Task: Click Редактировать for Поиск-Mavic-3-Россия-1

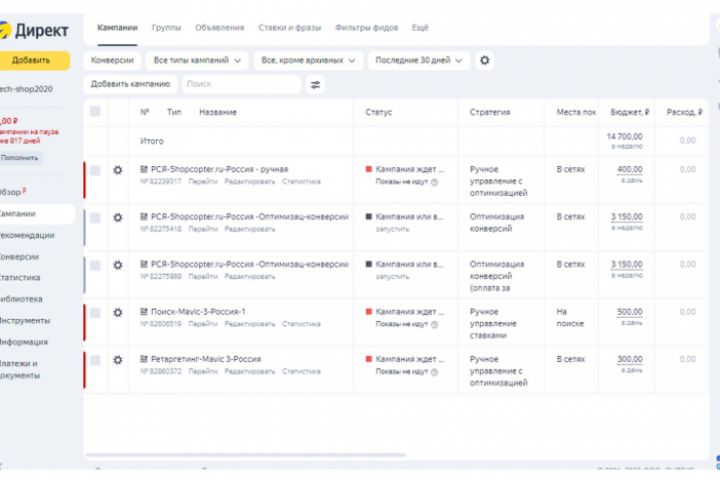Action: pyautogui.click(x=250, y=324)
